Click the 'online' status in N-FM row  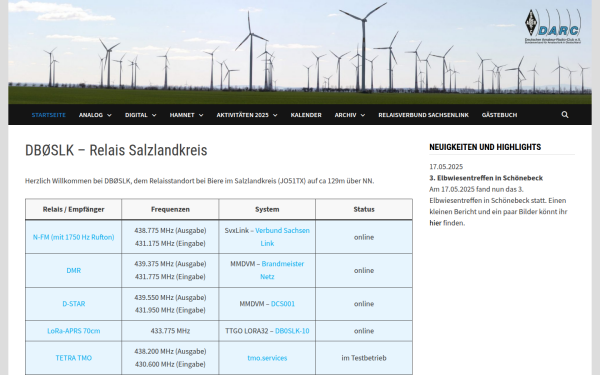tap(364, 237)
